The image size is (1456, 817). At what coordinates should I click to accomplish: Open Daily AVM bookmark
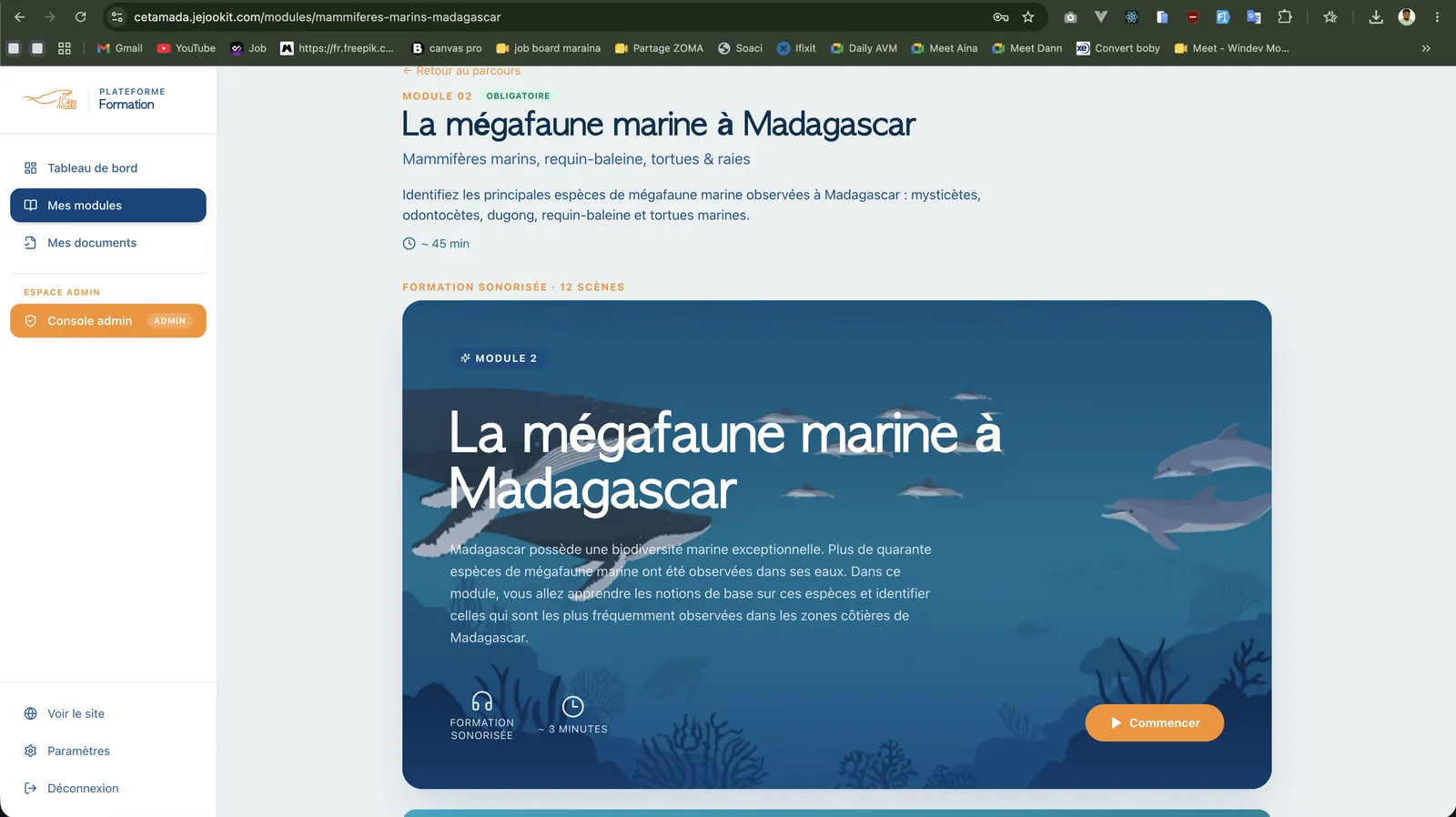click(864, 48)
